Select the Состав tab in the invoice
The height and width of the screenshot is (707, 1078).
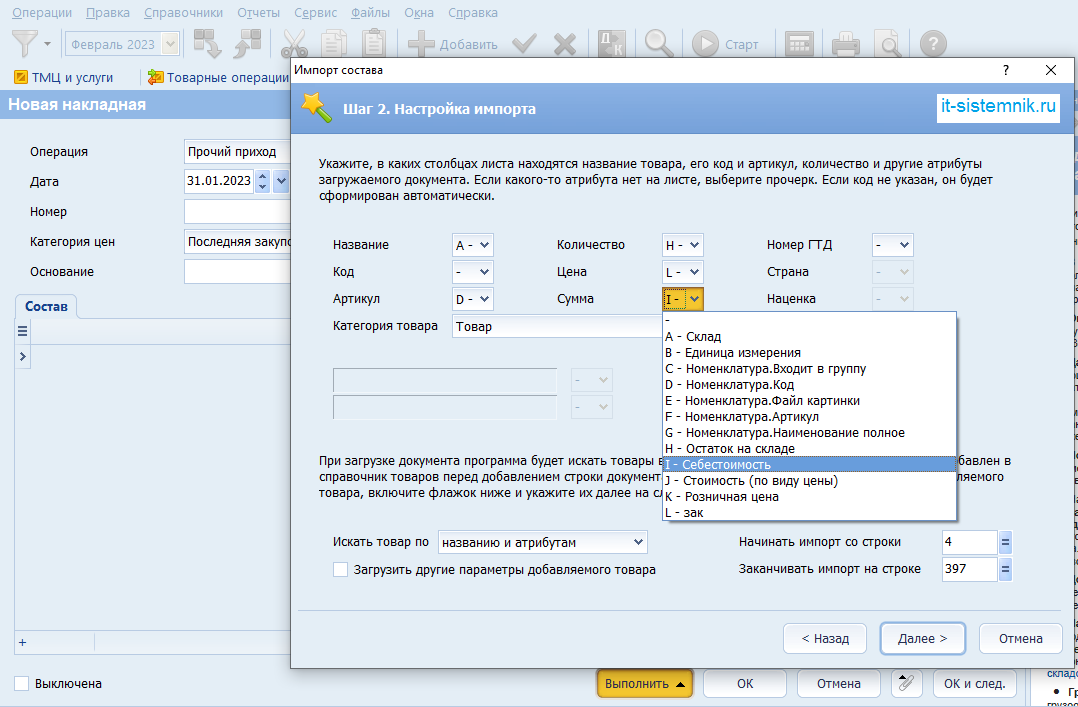(46, 307)
